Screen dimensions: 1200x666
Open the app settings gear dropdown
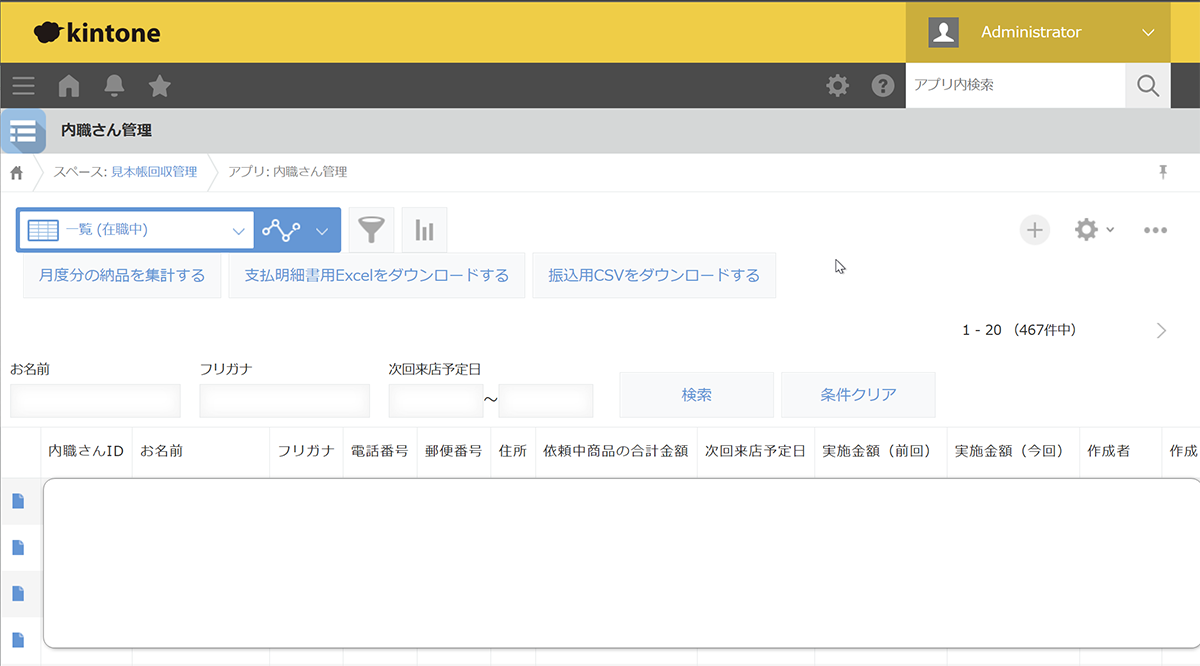[1093, 230]
